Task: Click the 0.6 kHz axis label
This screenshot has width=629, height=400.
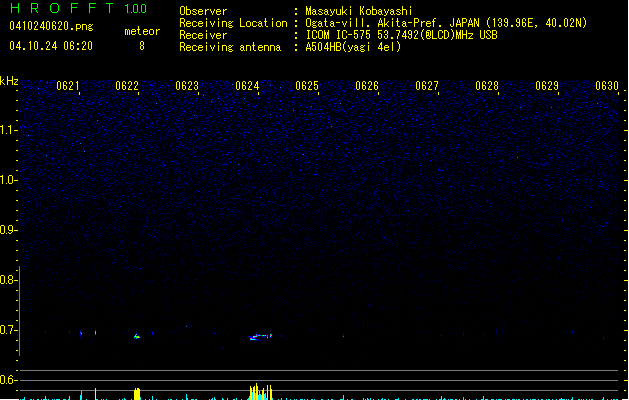Action: [8, 380]
